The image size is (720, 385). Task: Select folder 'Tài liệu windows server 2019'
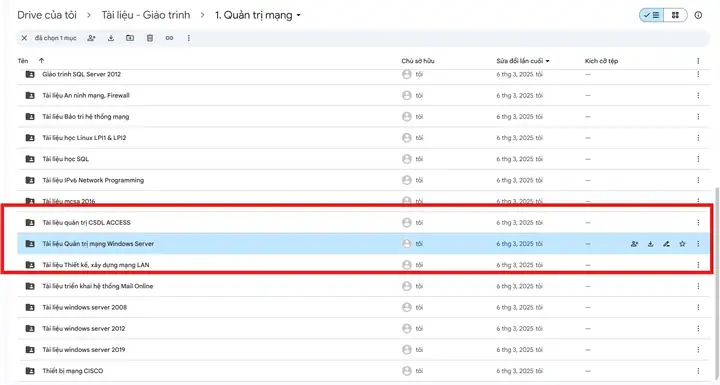[x=363, y=350]
